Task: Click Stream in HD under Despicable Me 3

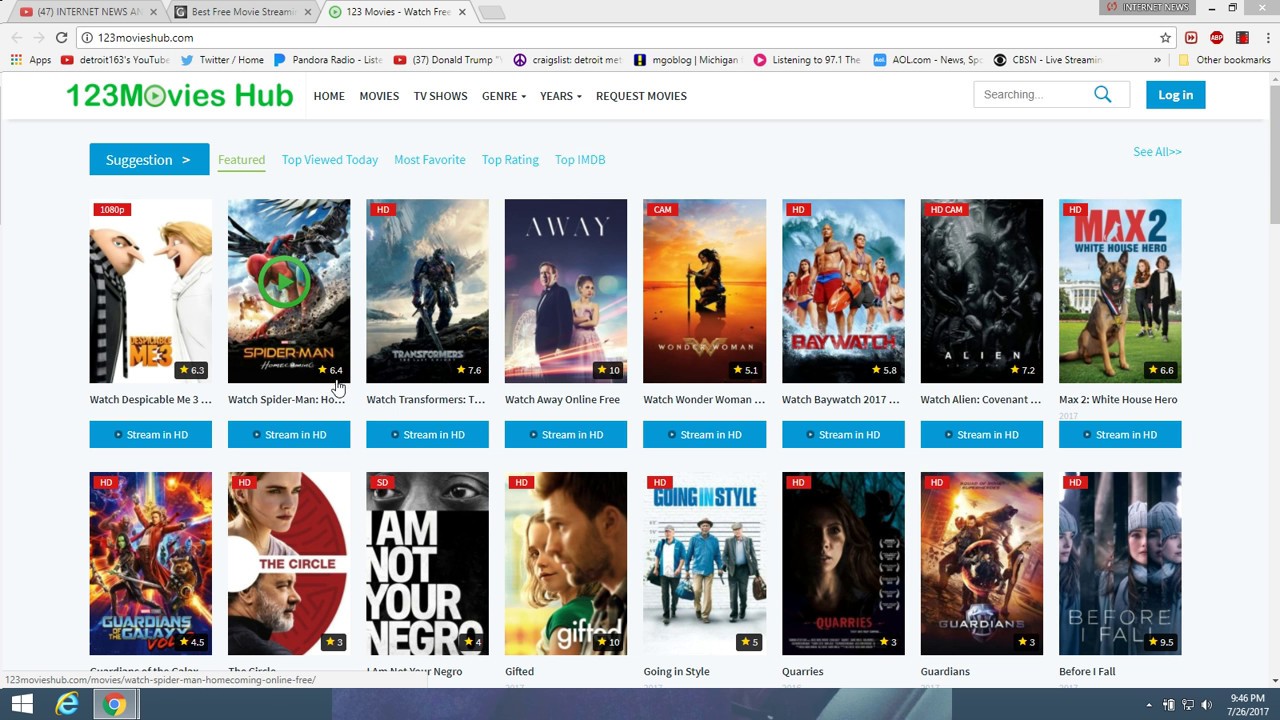Action: tap(150, 434)
